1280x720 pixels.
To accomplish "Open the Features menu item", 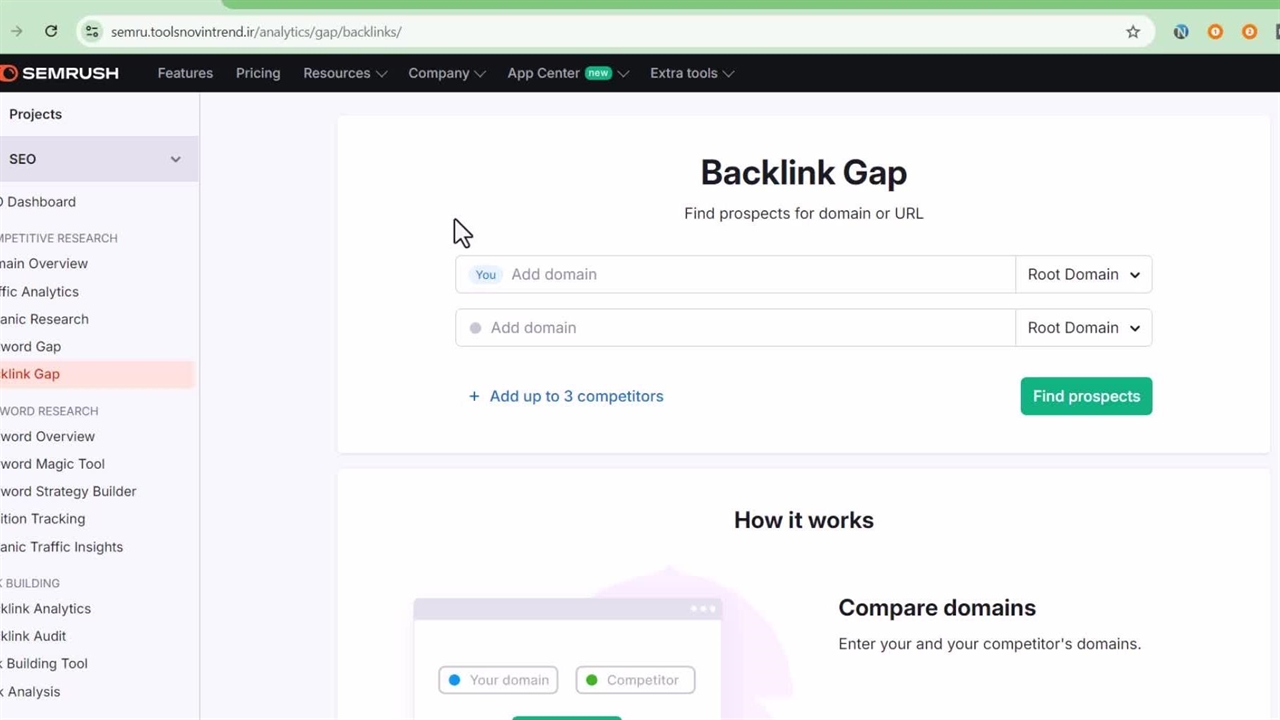I will [185, 73].
